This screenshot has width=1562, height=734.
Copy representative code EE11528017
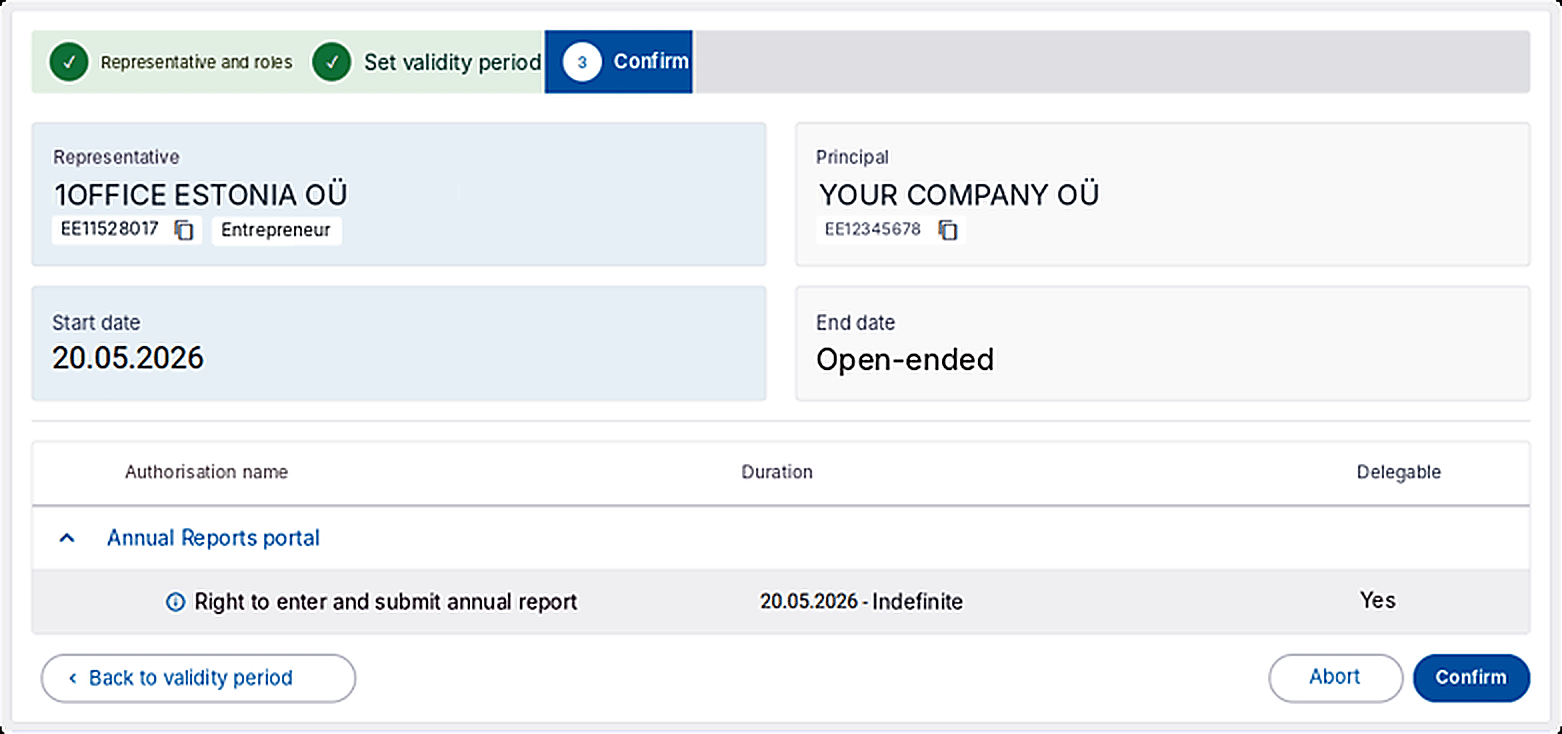click(184, 230)
